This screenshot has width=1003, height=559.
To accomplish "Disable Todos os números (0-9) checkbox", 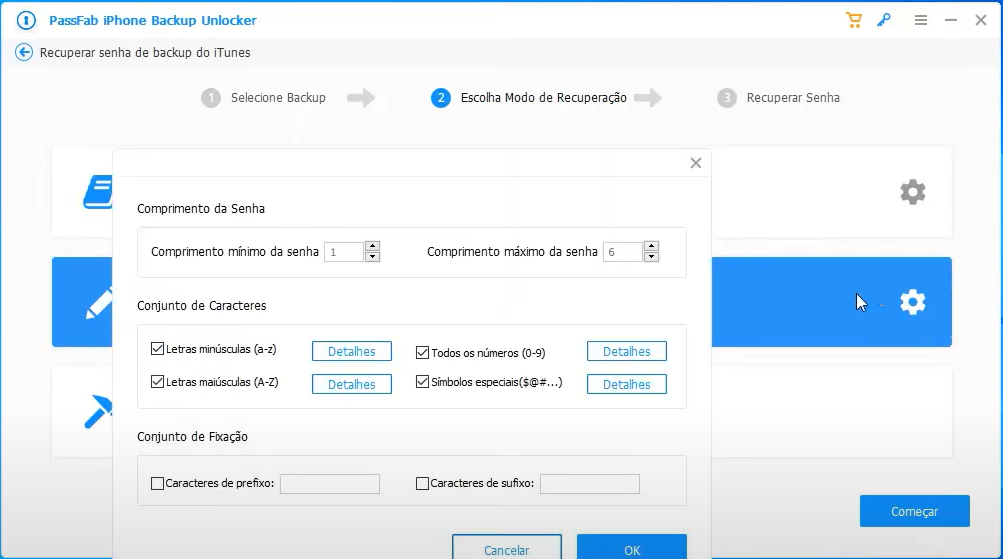I will (x=423, y=352).
